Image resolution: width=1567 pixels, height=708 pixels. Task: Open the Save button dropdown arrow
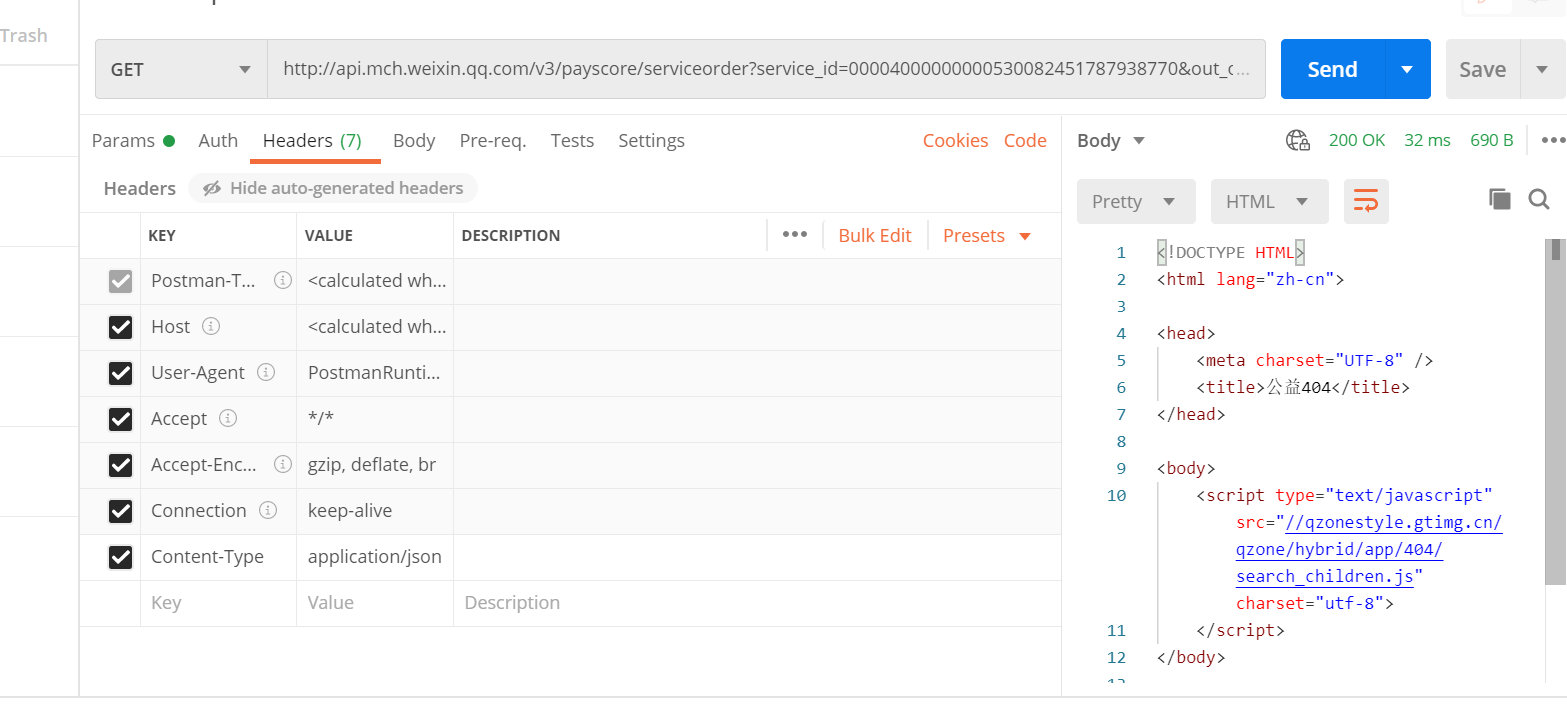[x=1541, y=69]
